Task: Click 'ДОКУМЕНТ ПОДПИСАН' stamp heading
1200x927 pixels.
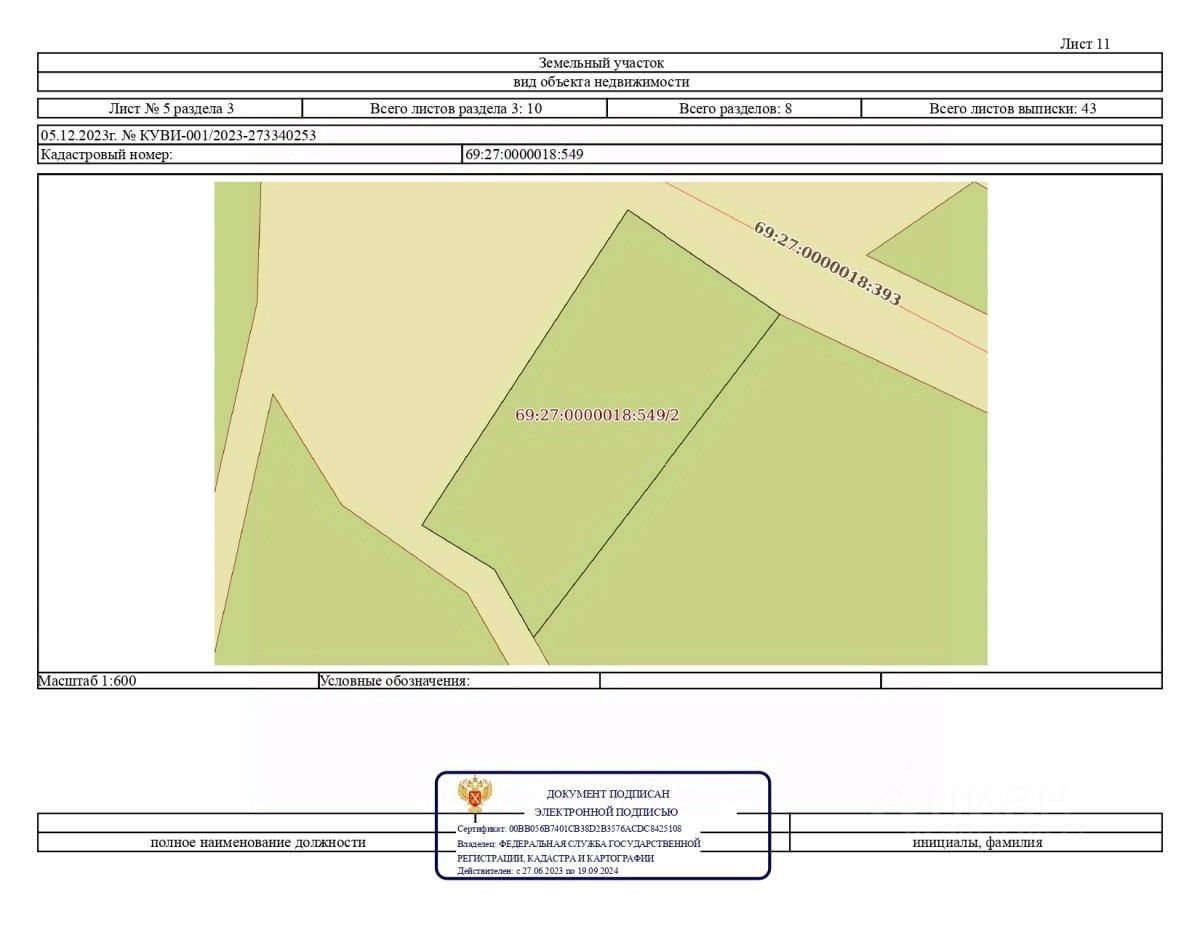Action: click(x=608, y=794)
